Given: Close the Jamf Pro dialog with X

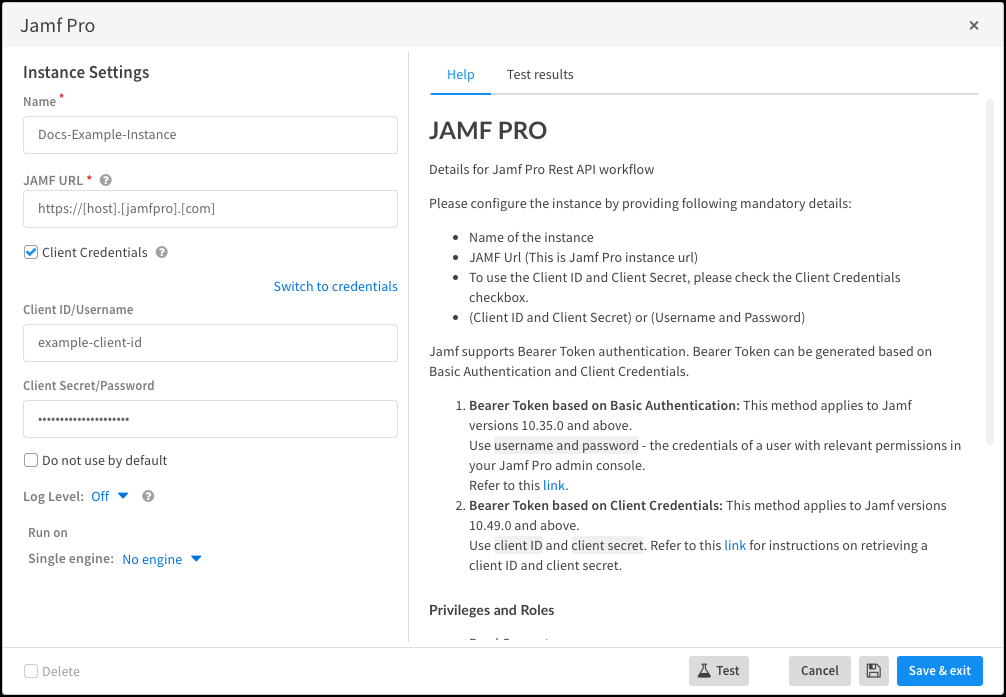Looking at the screenshot, I should (x=974, y=26).
